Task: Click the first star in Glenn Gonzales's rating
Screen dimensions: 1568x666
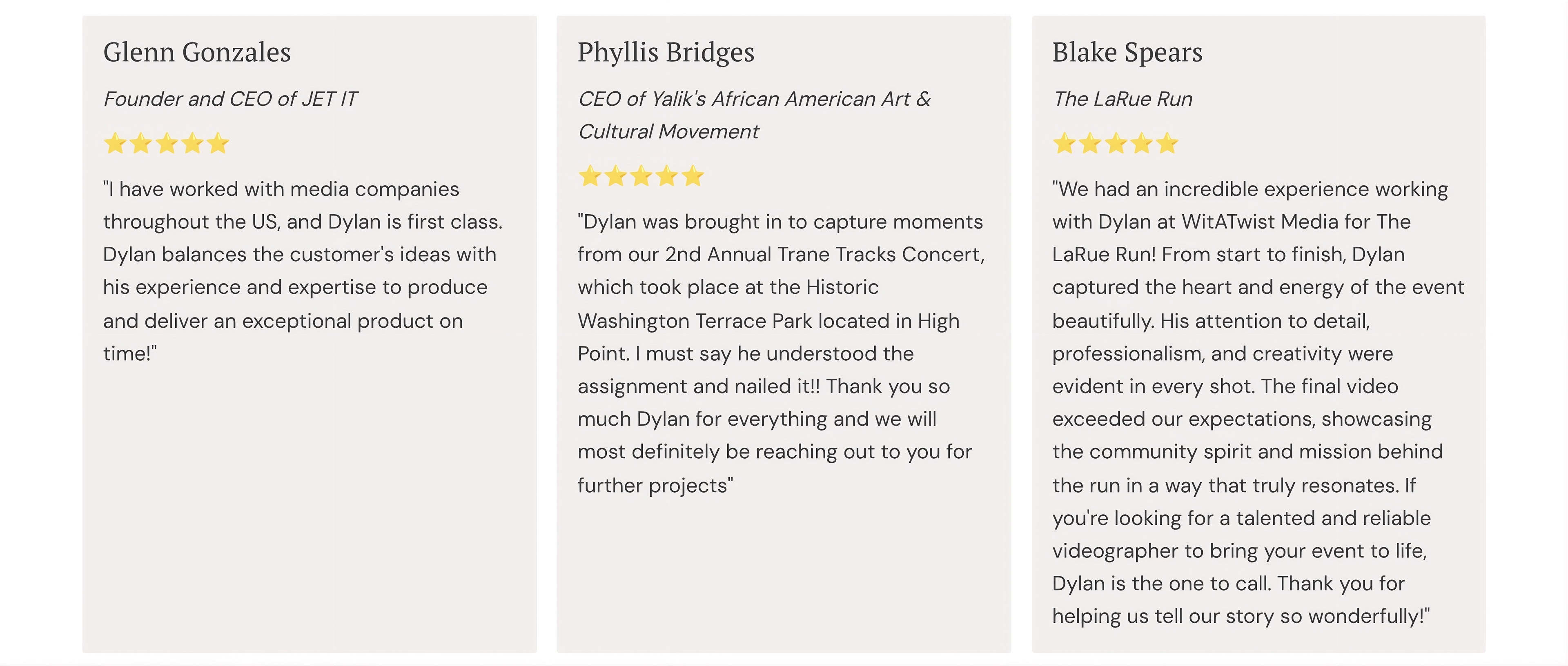Action: pos(115,144)
